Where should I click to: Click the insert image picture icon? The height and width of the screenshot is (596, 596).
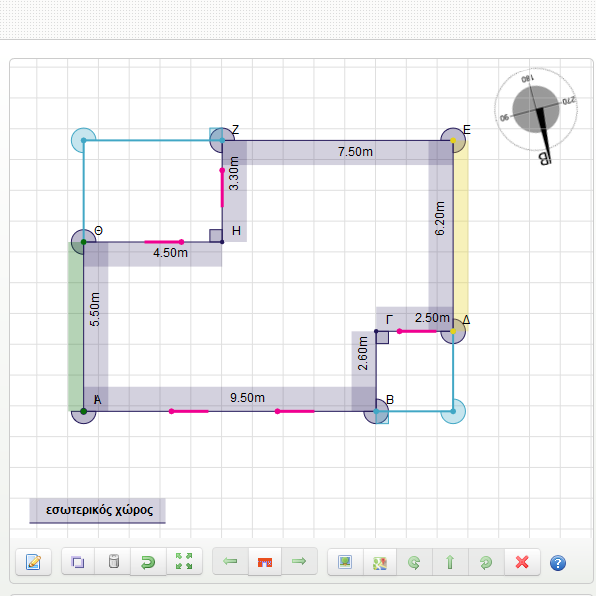pos(345,562)
